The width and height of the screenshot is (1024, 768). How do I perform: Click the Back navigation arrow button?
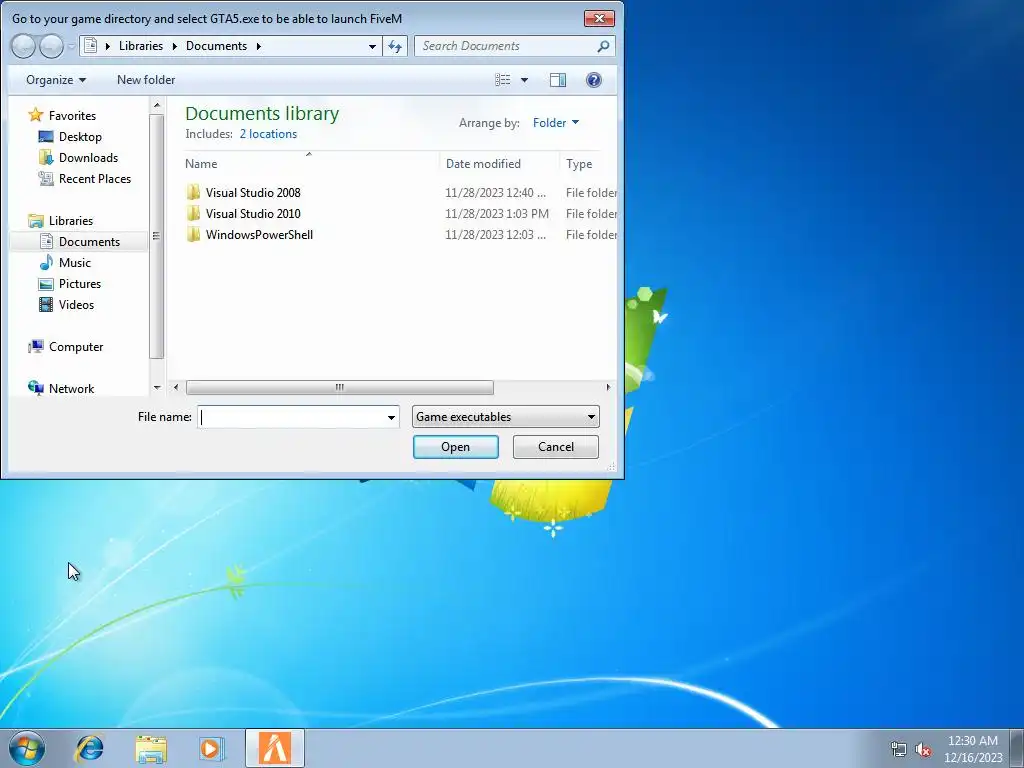pos(23,46)
